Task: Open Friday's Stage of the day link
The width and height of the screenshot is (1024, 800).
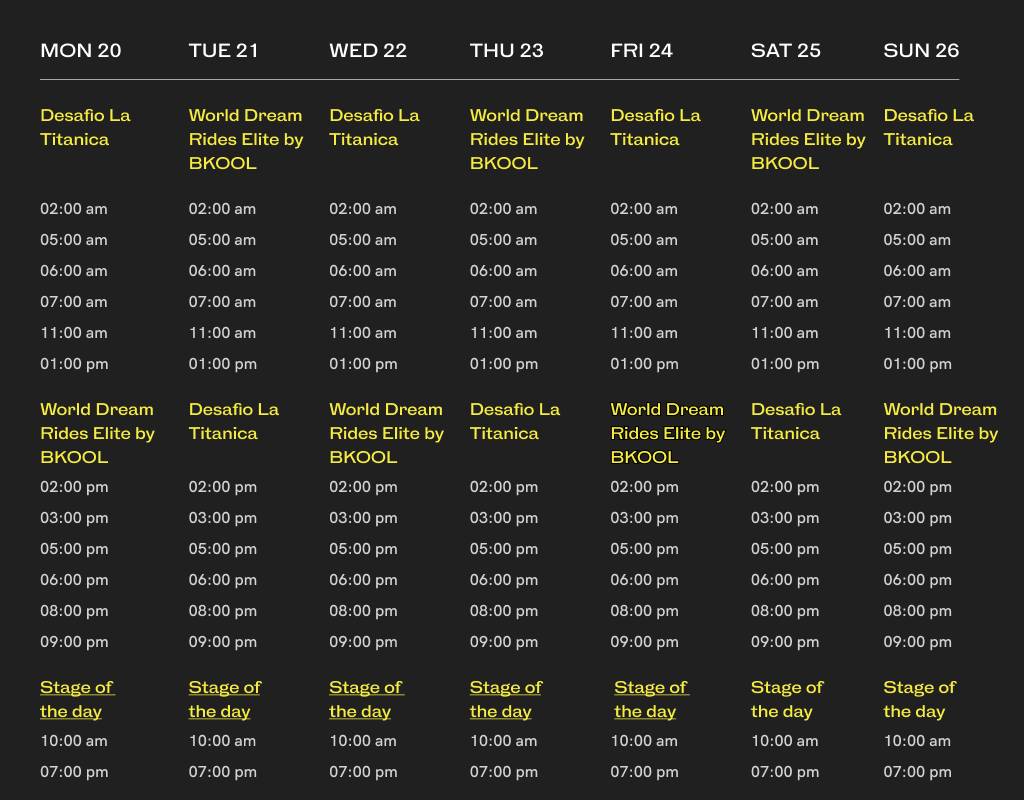Action: (651, 699)
